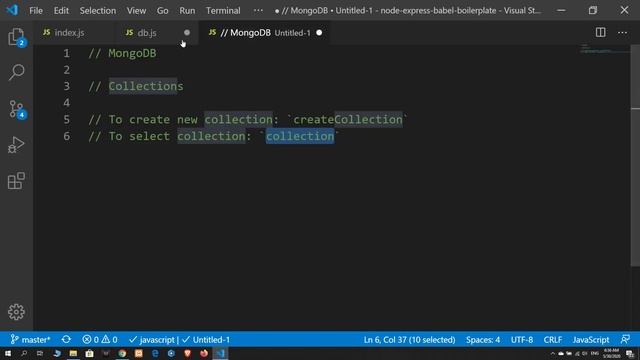Open Chrome from the taskbar

pos(122,353)
